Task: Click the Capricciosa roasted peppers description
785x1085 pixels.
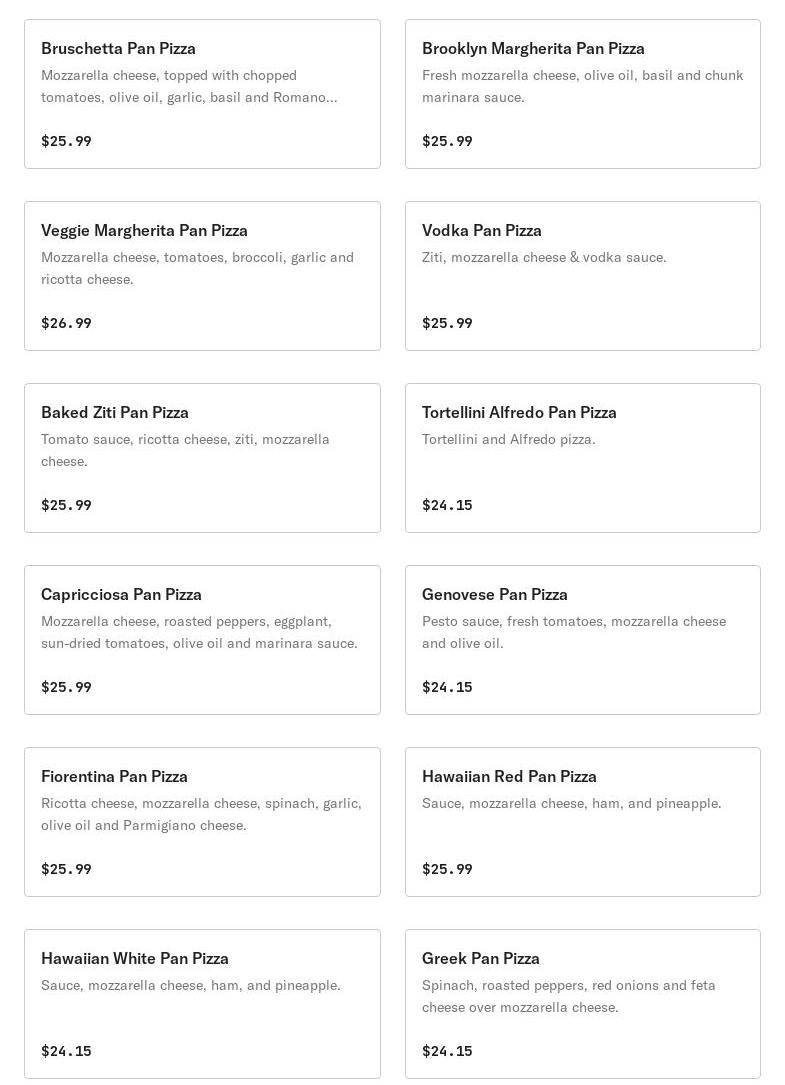Action: click(199, 632)
